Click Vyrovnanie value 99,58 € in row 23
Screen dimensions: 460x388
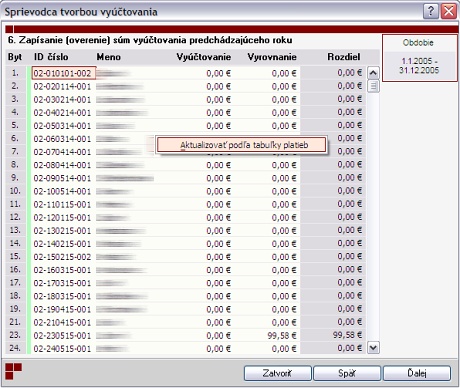282,336
